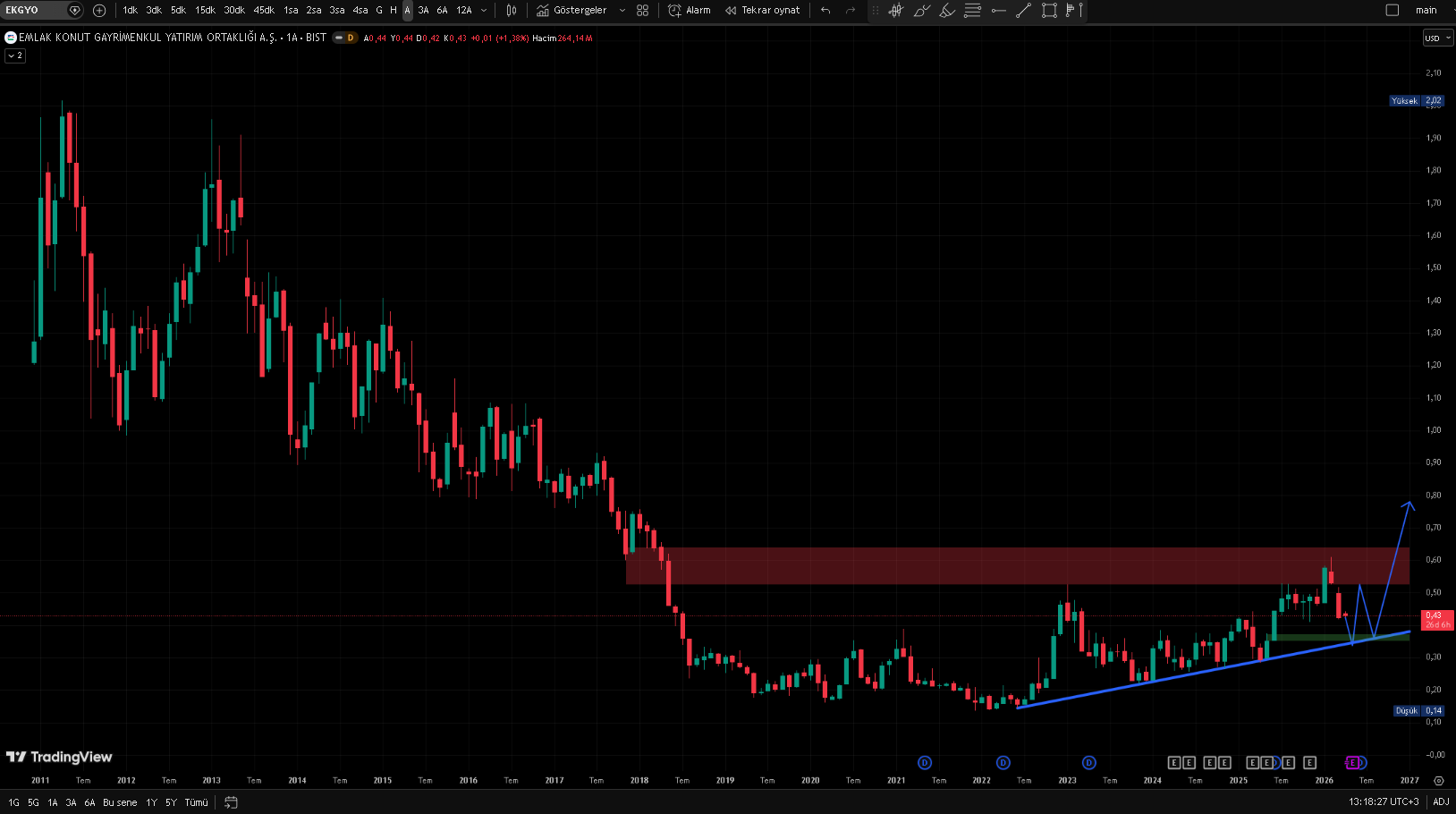Click the undo arrow icon
1456x814 pixels.
825,11
